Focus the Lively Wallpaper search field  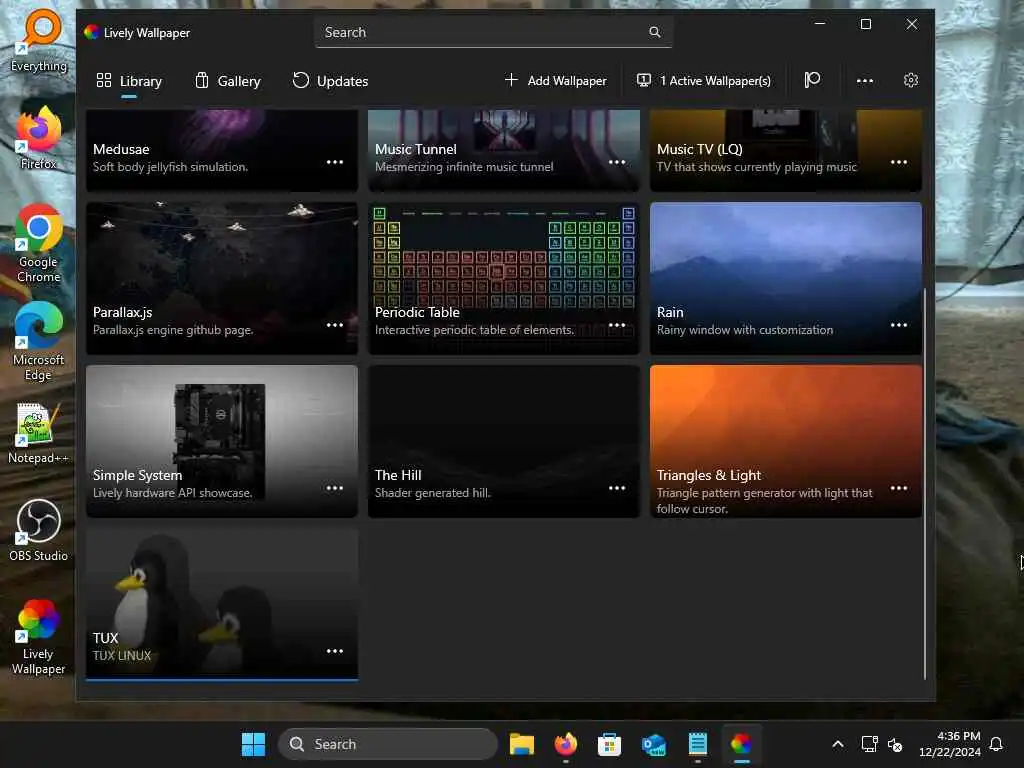(x=493, y=32)
